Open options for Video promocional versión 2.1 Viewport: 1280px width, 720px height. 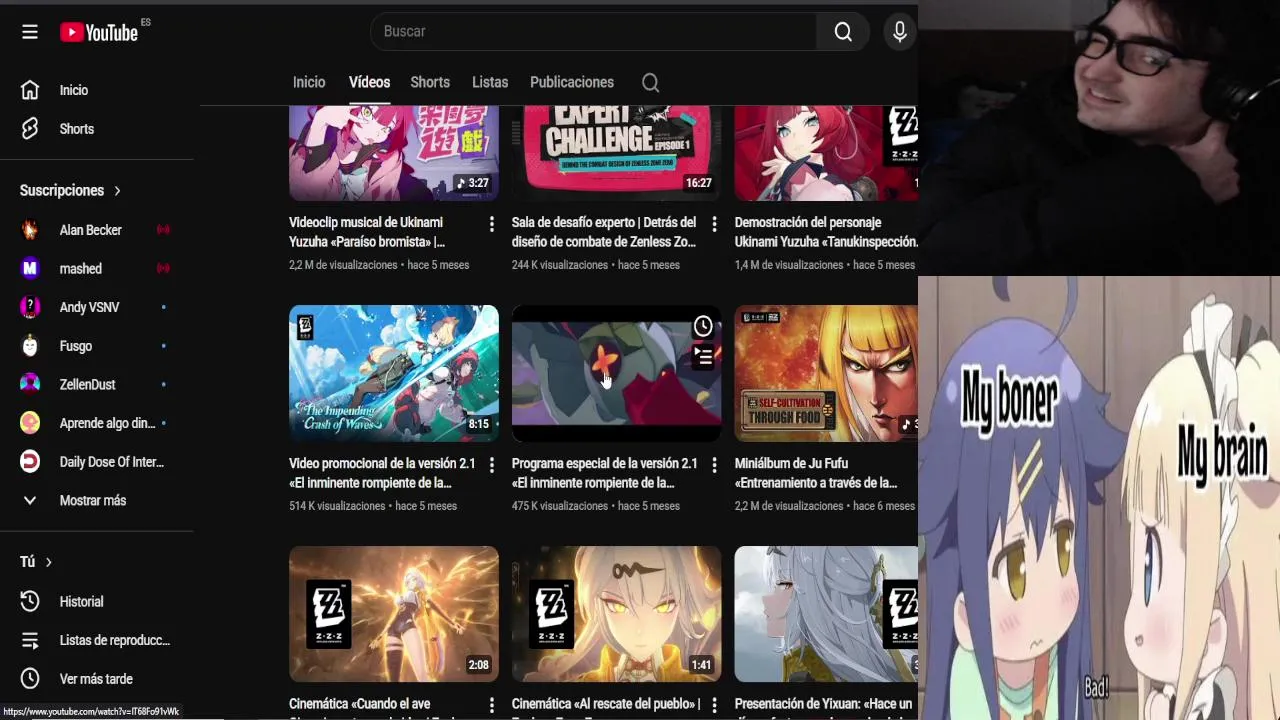click(491, 465)
